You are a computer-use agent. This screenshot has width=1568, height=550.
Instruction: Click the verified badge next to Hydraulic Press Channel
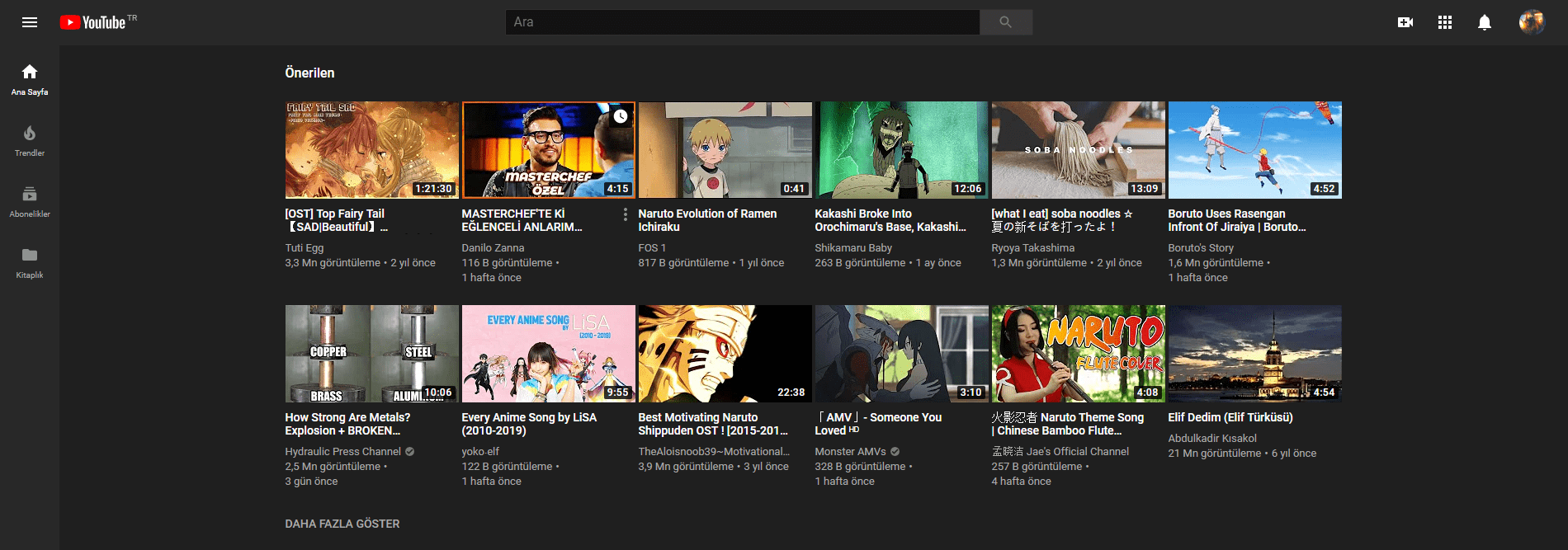[409, 452]
